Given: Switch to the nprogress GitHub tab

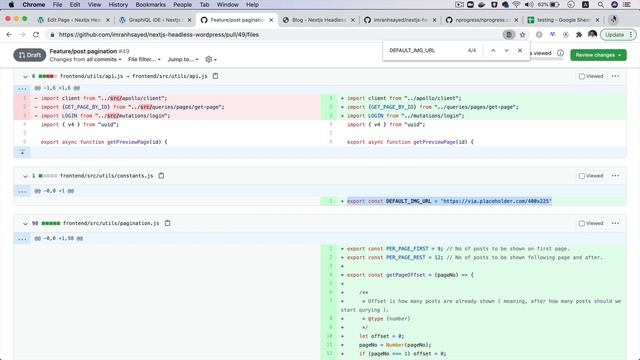Looking at the screenshot, I should [x=482, y=20].
